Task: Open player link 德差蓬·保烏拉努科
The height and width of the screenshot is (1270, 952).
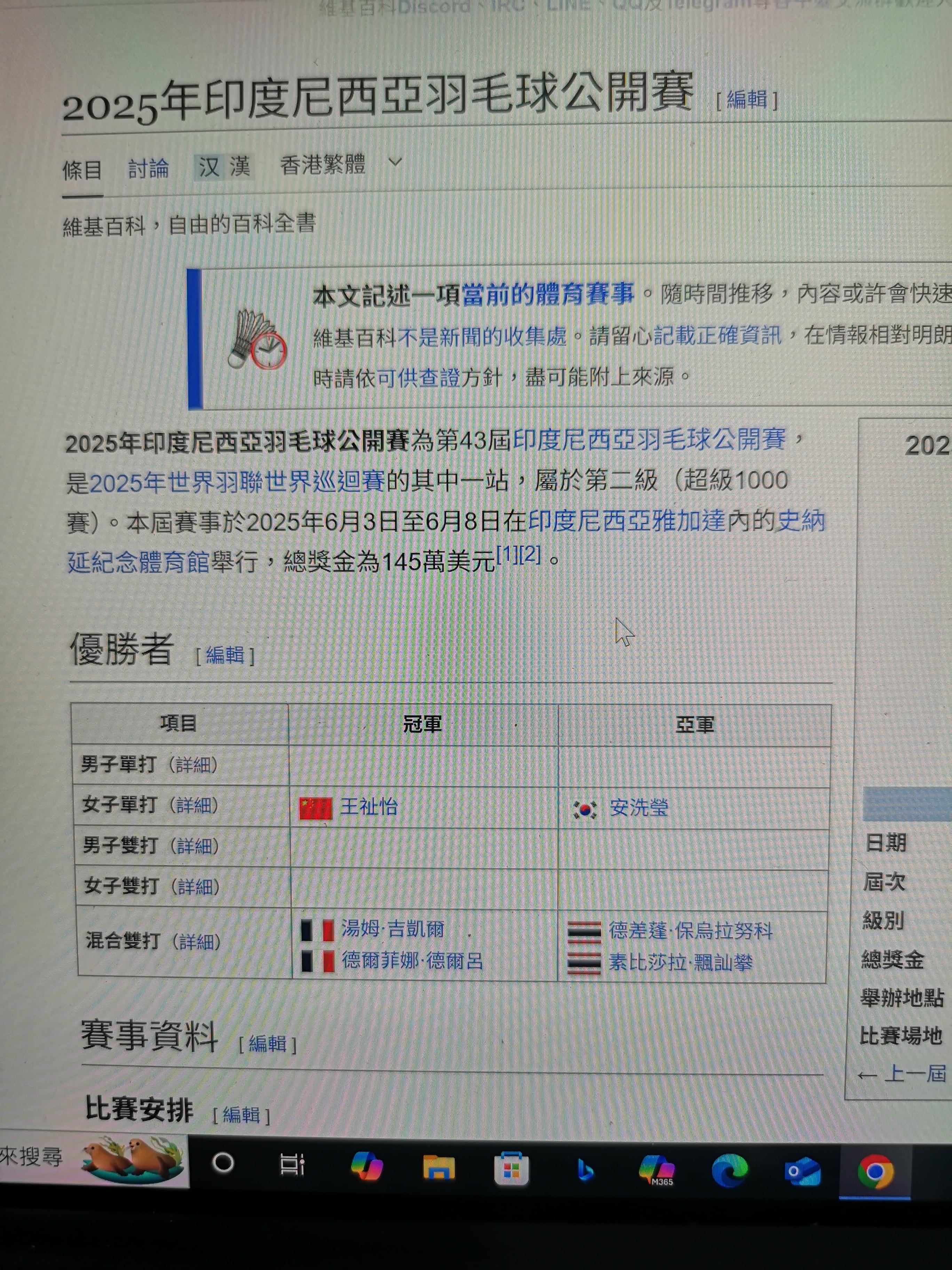Action: pos(690,931)
